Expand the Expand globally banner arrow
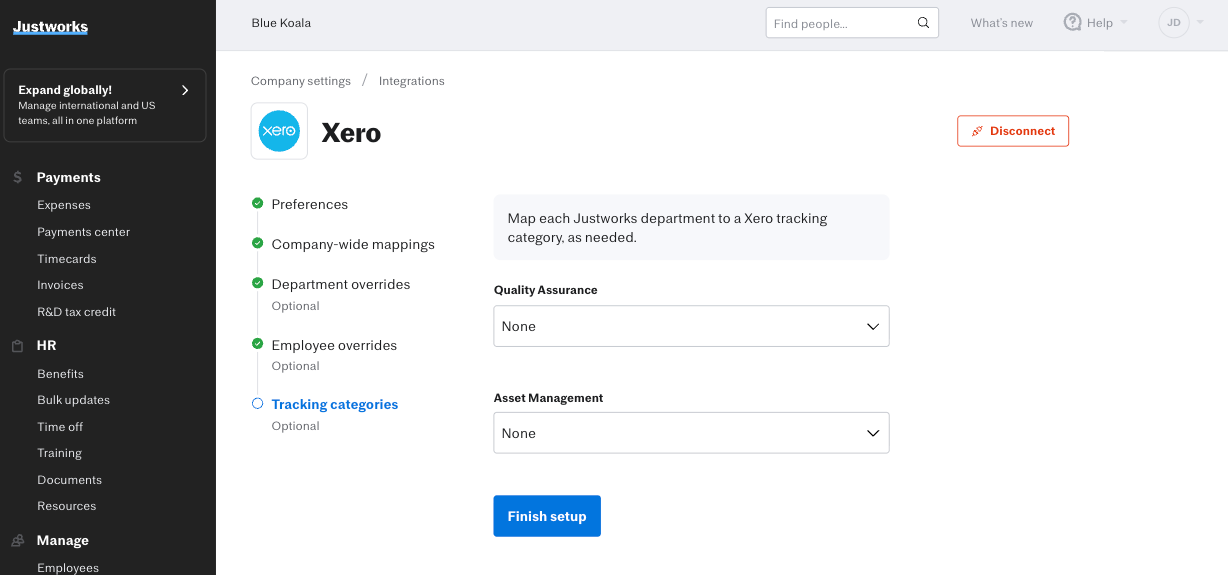 pyautogui.click(x=185, y=90)
